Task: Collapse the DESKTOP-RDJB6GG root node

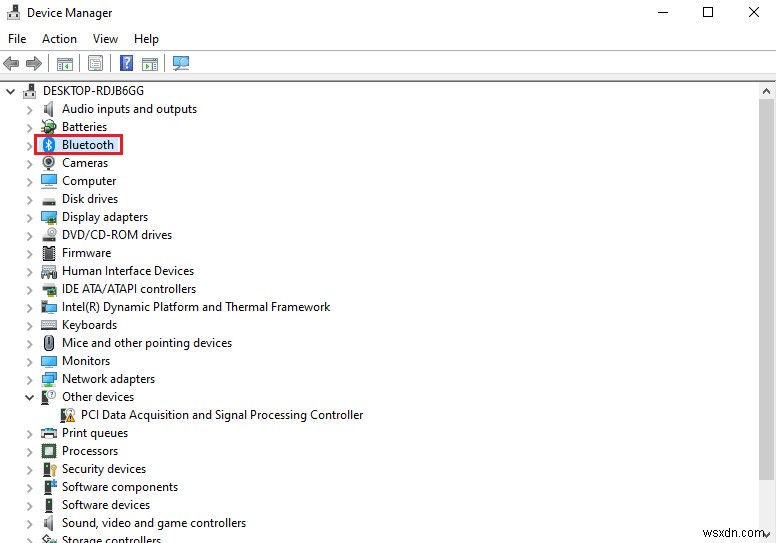Action: [10, 91]
